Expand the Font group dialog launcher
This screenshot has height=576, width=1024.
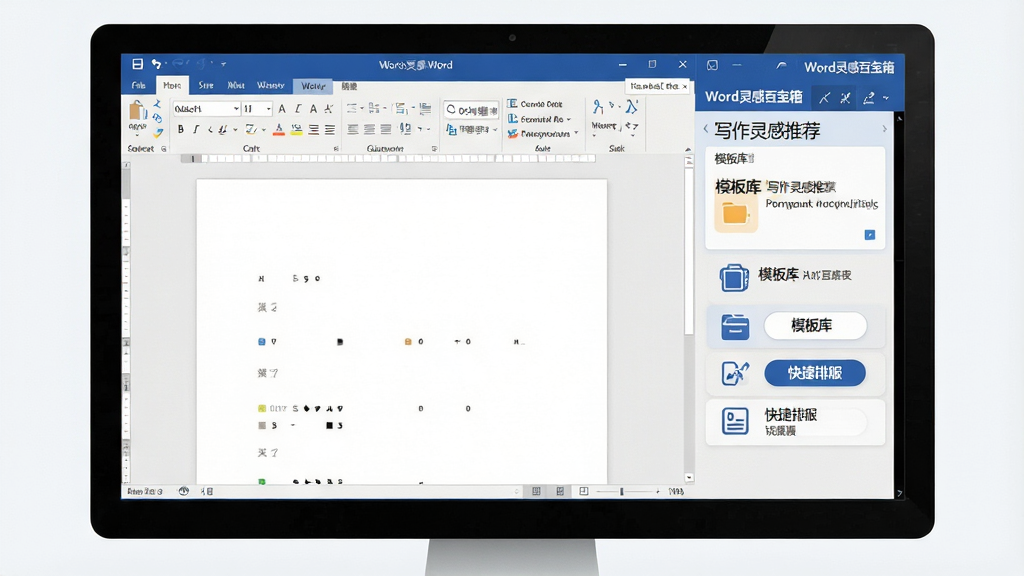tap(336, 149)
